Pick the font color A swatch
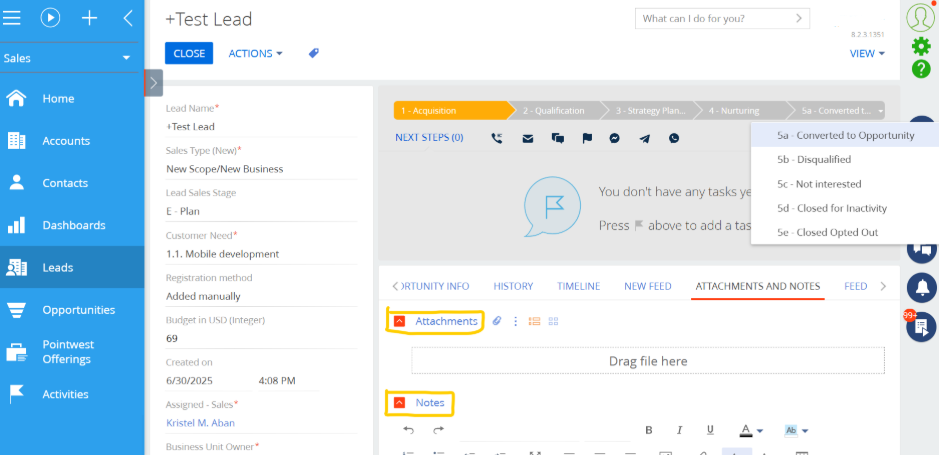 pyautogui.click(x=746, y=430)
